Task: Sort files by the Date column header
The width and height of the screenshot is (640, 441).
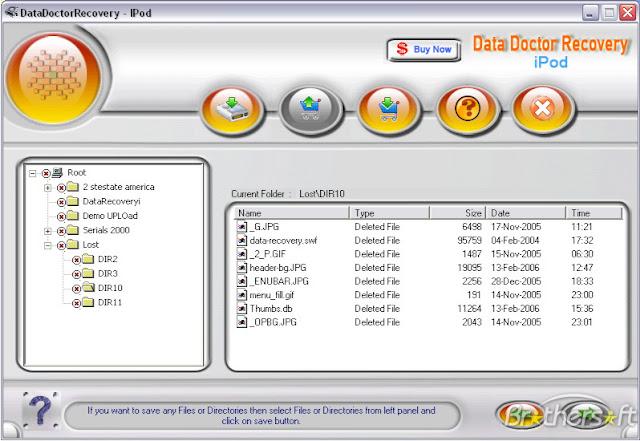Action: point(526,213)
